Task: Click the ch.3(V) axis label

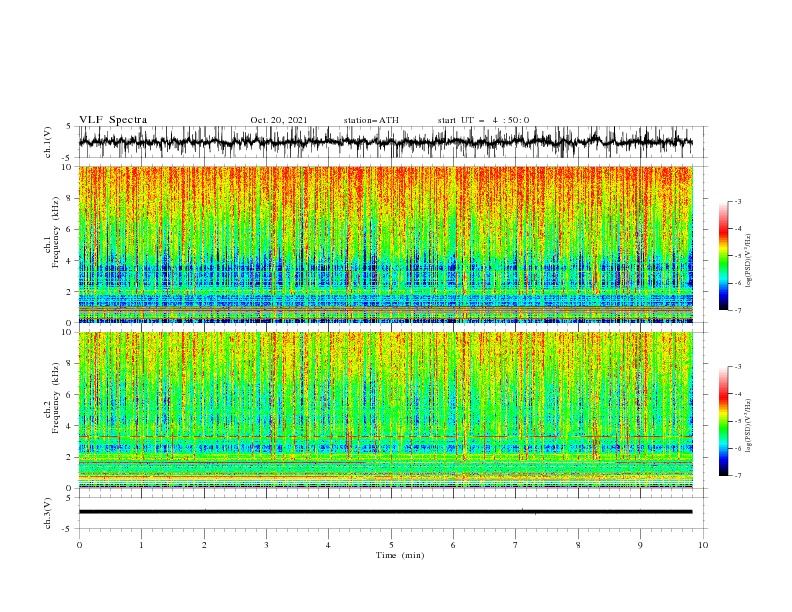Action: click(x=48, y=513)
